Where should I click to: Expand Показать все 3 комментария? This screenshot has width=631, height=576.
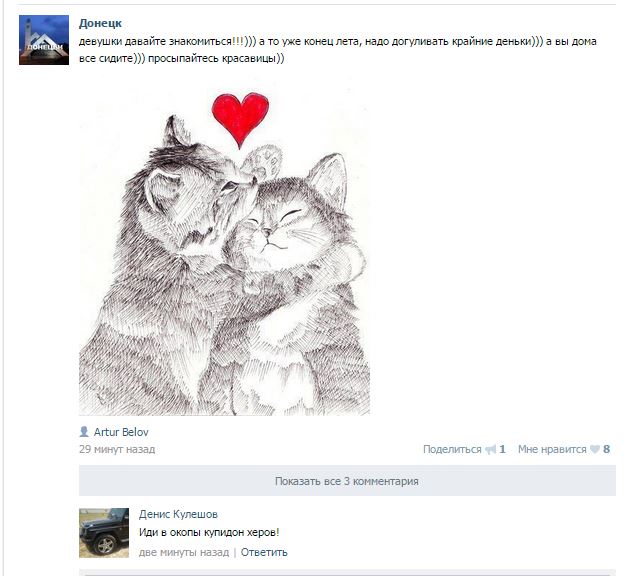point(347,481)
